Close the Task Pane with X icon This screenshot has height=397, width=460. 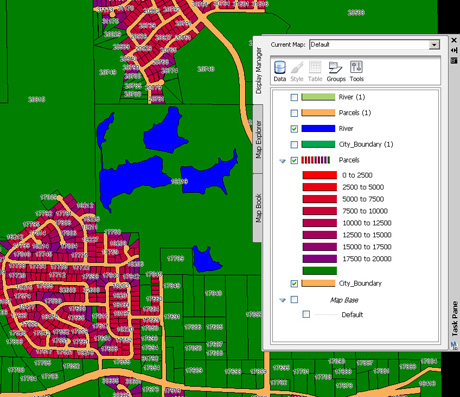[454, 40]
